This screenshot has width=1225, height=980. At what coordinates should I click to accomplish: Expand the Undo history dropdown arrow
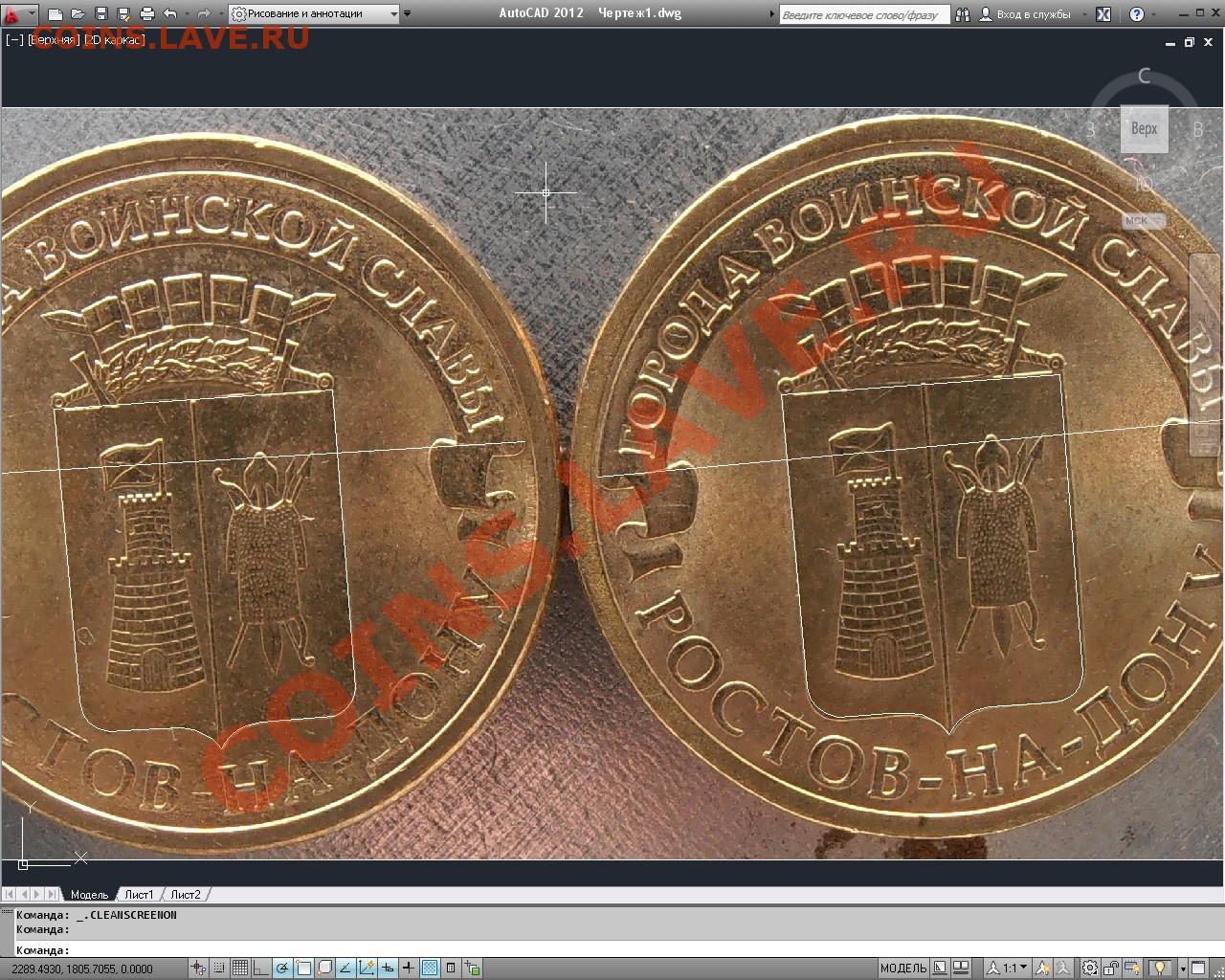[x=186, y=14]
